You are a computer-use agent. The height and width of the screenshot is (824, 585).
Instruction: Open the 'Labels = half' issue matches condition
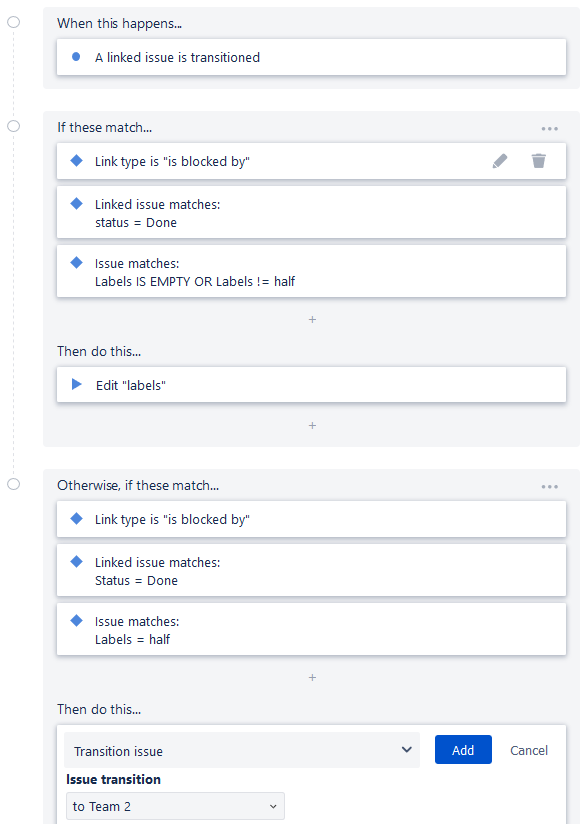312,630
